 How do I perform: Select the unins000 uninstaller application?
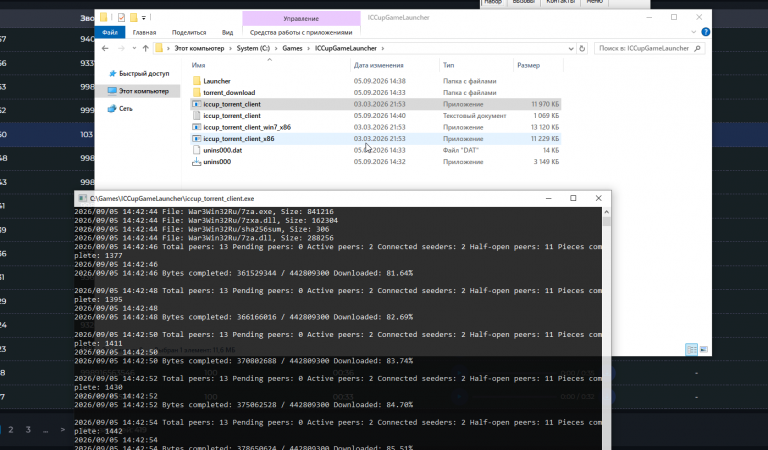pyautogui.click(x=217, y=162)
